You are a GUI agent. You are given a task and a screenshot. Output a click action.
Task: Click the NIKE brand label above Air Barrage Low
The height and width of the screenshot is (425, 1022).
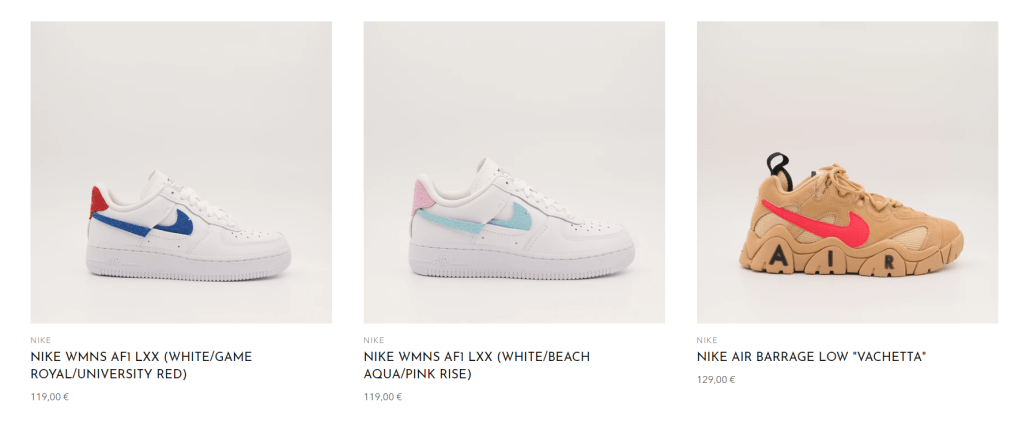click(x=706, y=340)
